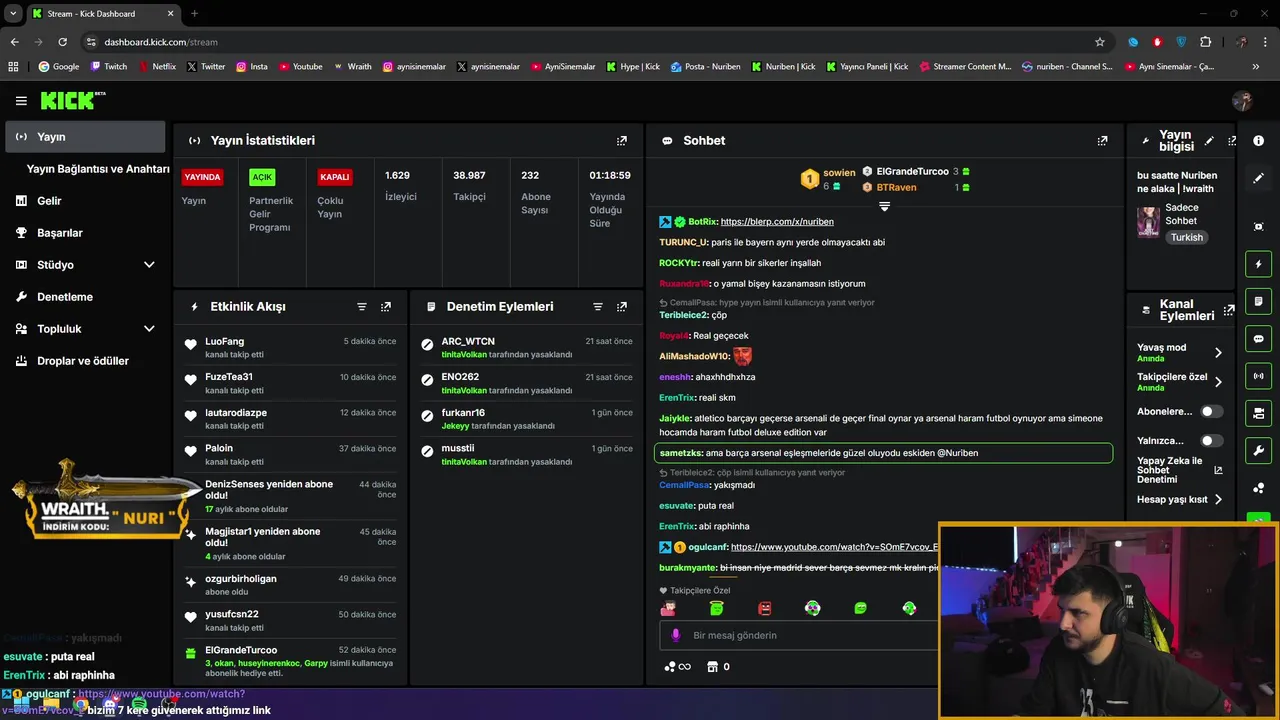Image resolution: width=1280 pixels, height=720 pixels.
Task: Click the message input field Bir mesaj gönderin
Action: (800, 635)
